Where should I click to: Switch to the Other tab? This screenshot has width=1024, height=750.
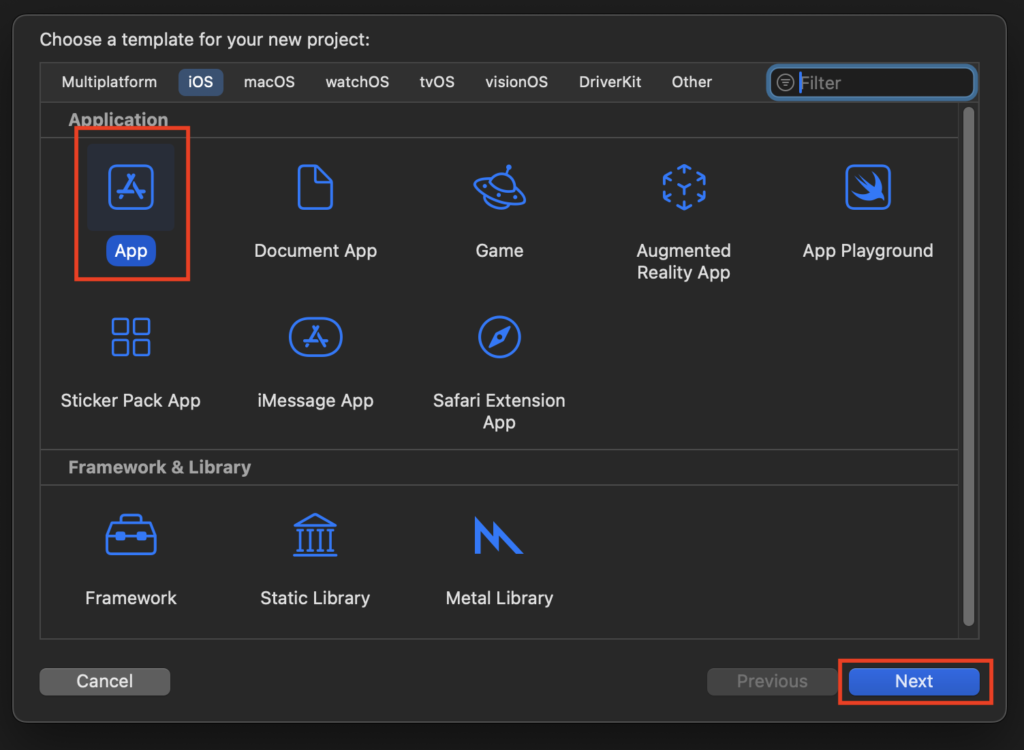(x=692, y=82)
